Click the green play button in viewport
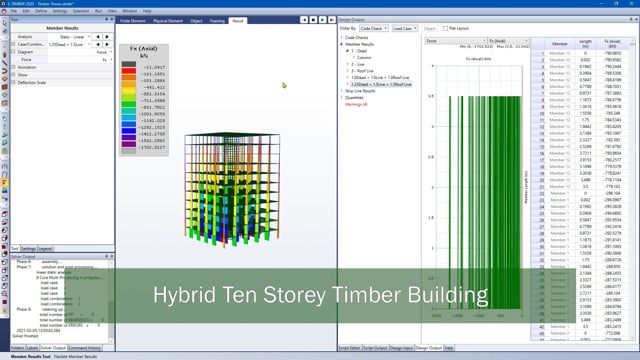The height and width of the screenshot is (360, 640). tap(322, 20)
